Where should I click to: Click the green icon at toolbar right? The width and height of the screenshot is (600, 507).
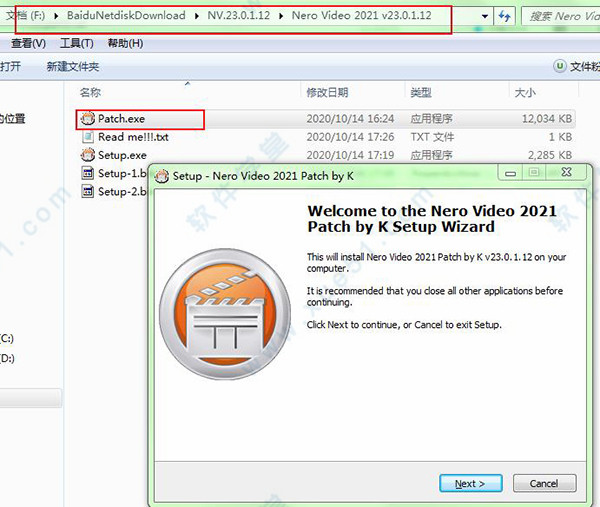560,66
